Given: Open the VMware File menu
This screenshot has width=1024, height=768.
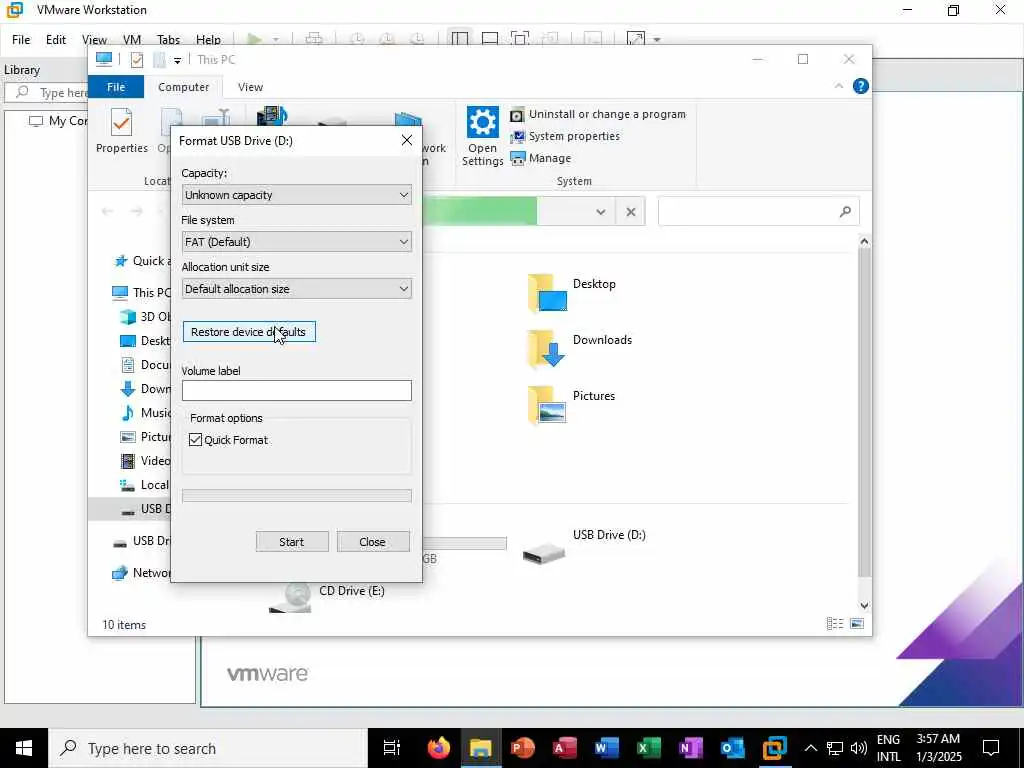Looking at the screenshot, I should (21, 40).
